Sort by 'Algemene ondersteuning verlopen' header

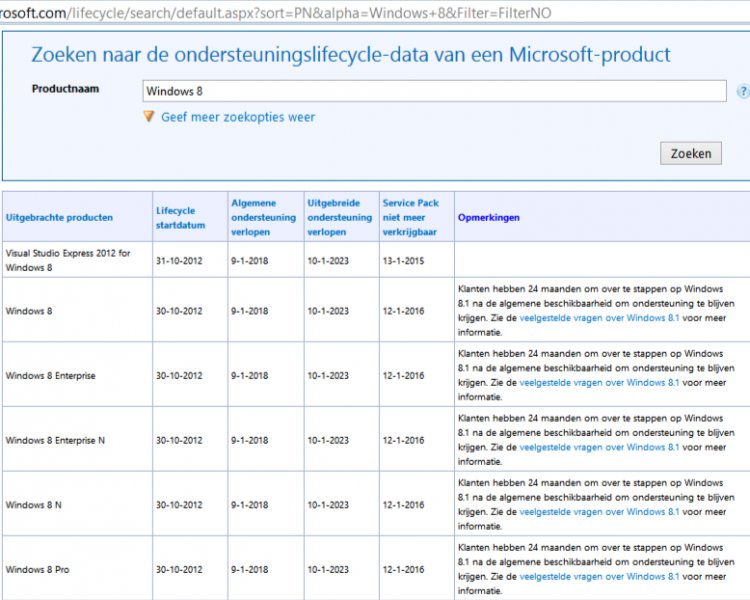click(264, 217)
